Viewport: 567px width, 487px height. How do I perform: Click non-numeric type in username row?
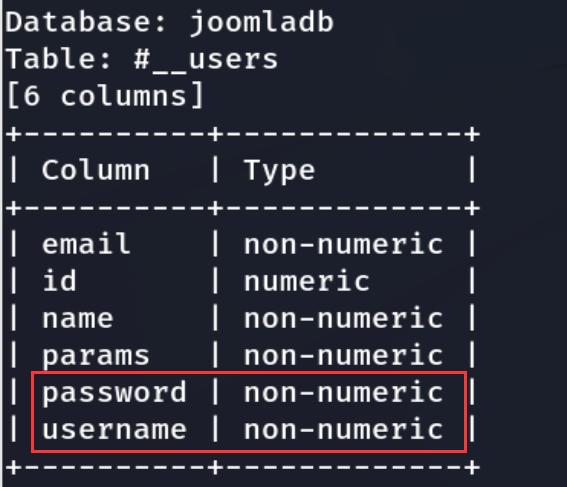tap(344, 430)
